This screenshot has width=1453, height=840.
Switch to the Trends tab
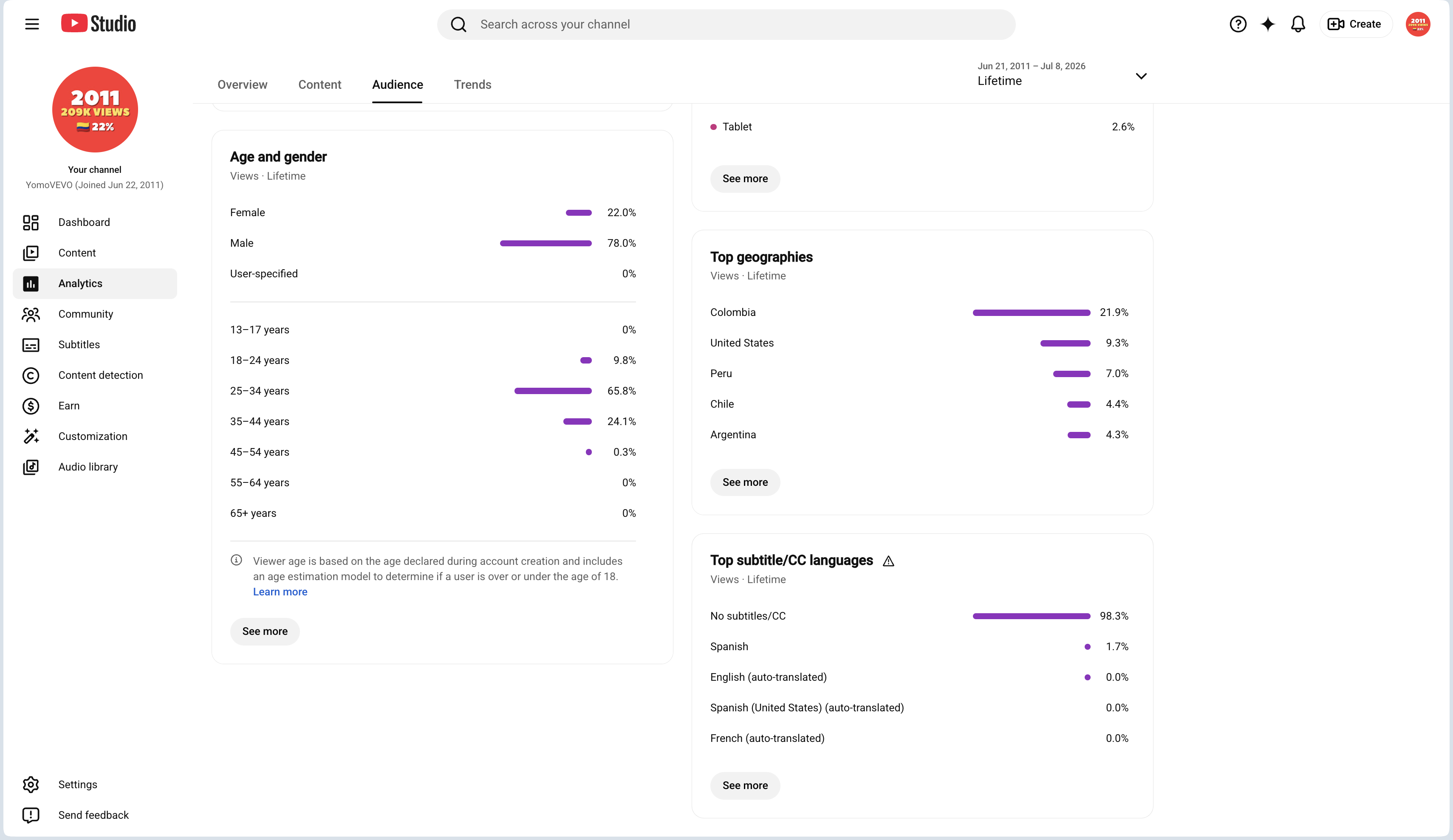472,85
